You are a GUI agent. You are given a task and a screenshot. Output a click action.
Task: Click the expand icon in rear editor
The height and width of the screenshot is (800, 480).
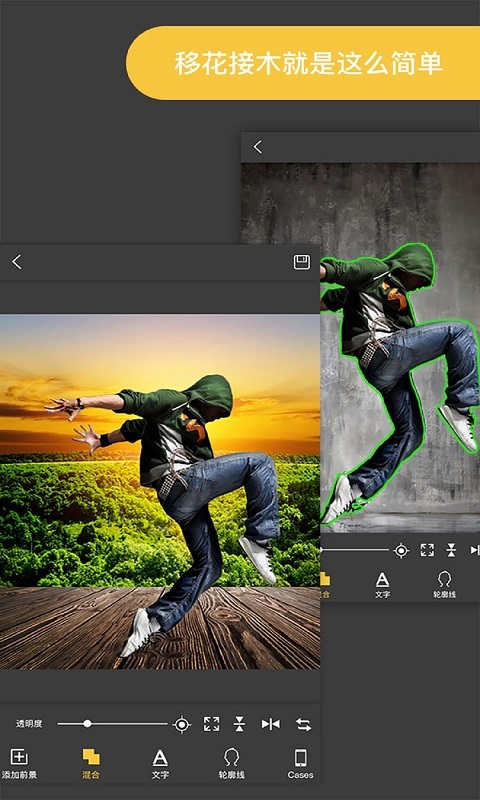pyautogui.click(x=427, y=550)
